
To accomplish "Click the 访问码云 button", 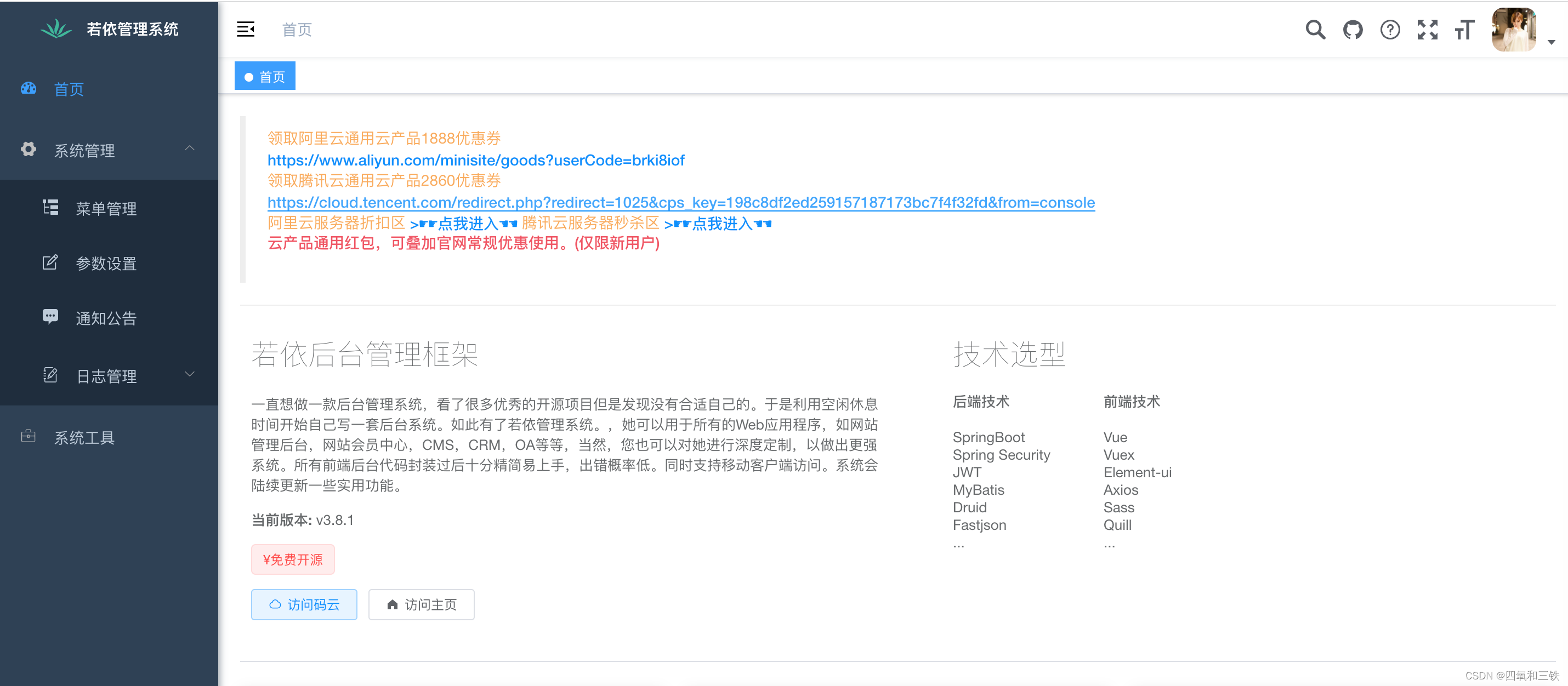I will [304, 604].
